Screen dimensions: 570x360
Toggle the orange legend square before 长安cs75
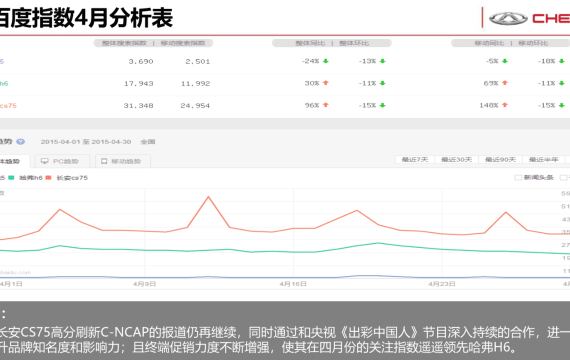(x=48, y=177)
